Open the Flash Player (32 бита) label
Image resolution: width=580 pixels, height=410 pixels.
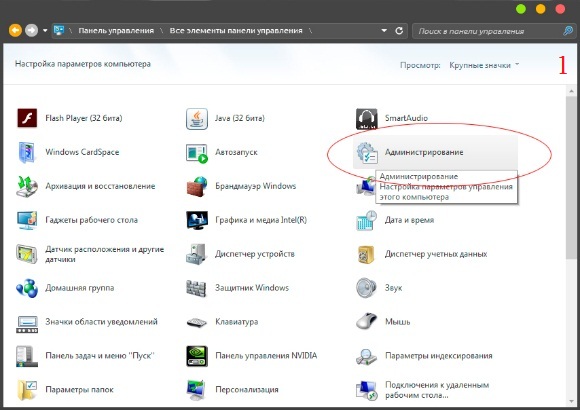tap(84, 118)
